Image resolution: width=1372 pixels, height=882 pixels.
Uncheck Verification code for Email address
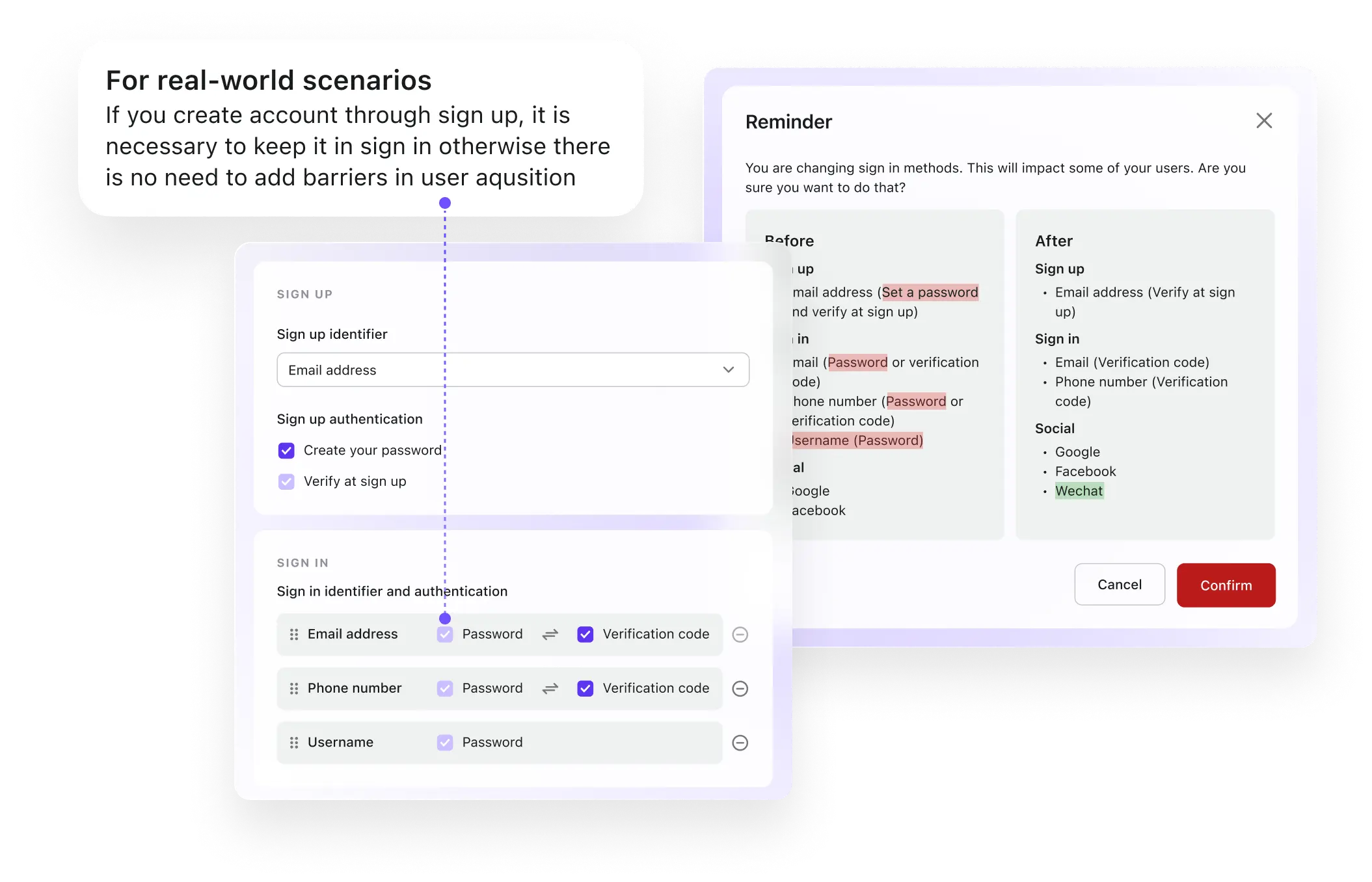585,634
